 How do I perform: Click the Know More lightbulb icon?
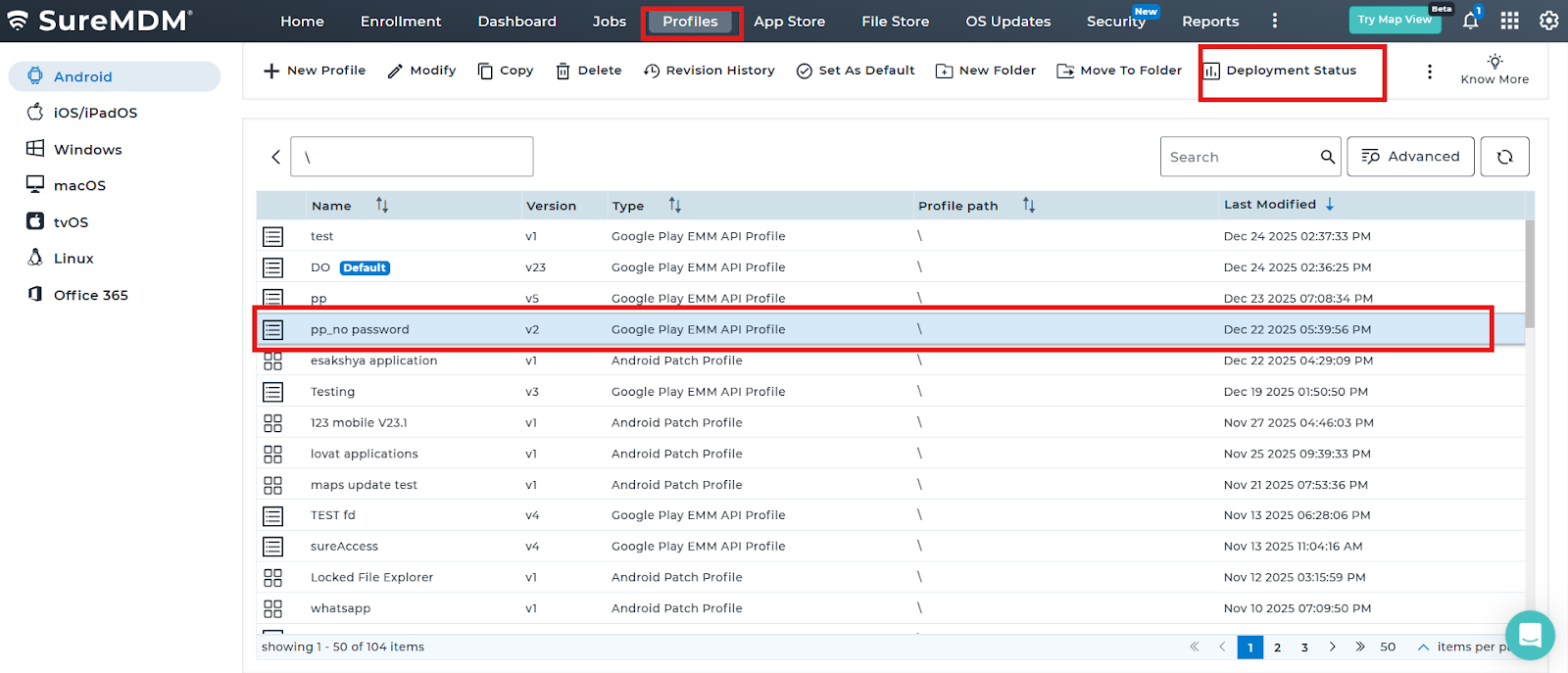(1494, 62)
